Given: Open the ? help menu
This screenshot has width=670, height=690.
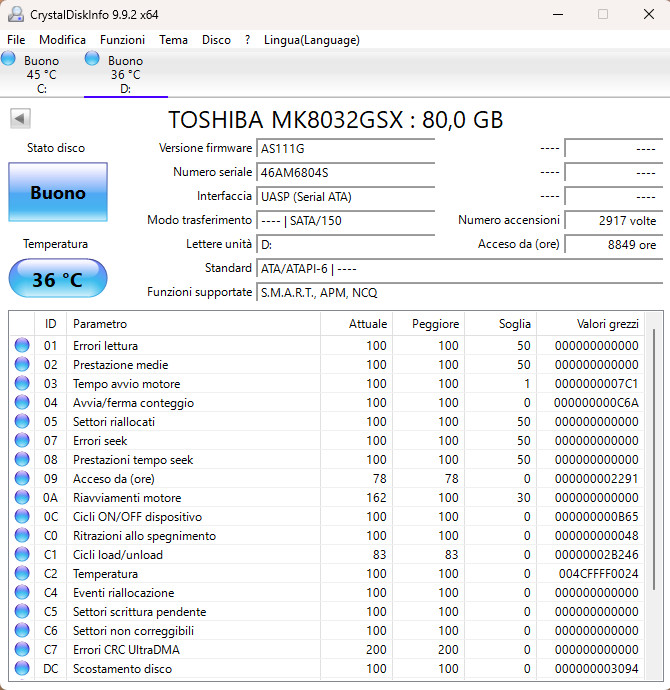Looking at the screenshot, I should (x=247, y=40).
